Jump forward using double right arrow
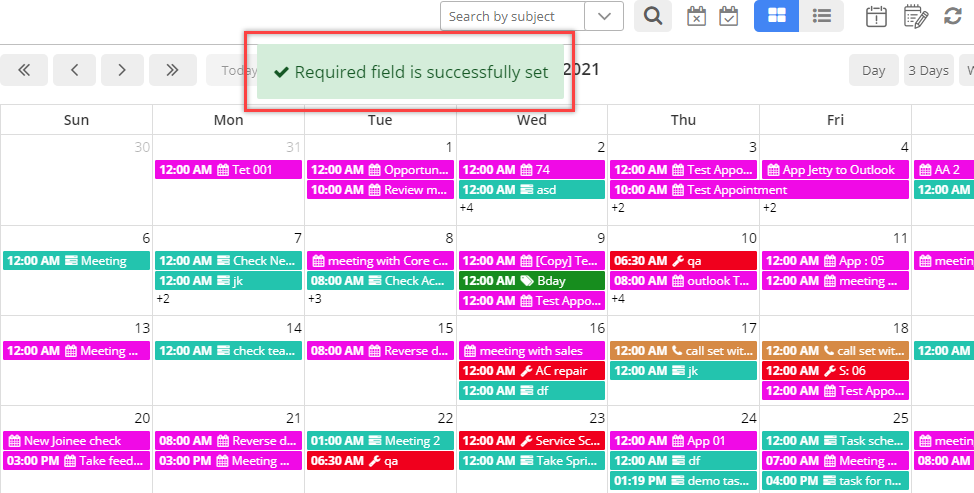 (172, 70)
